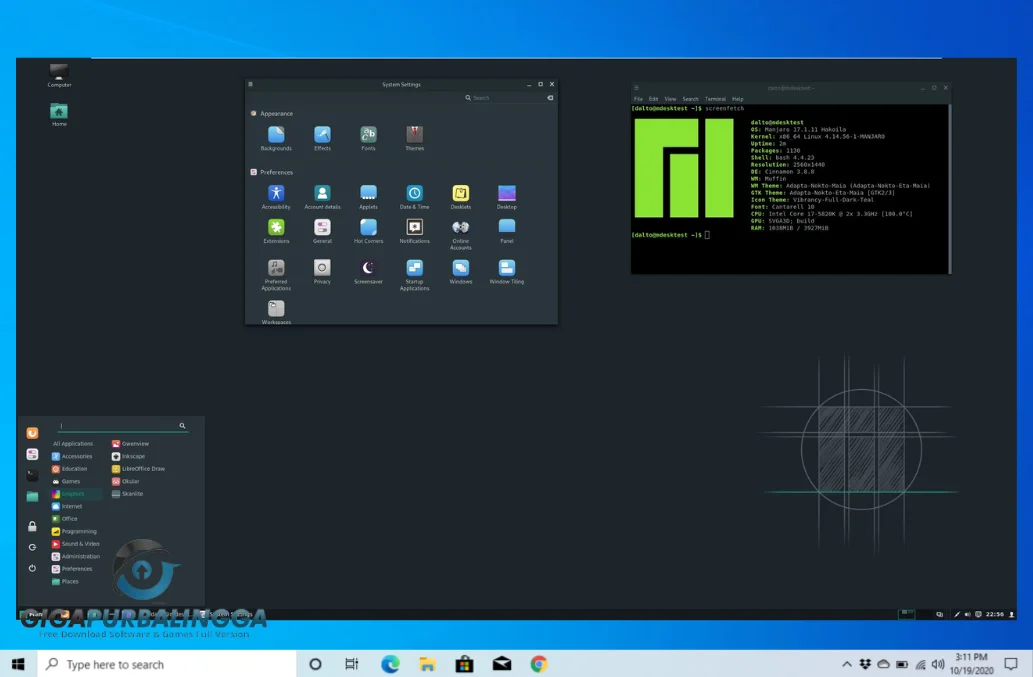This screenshot has height=677, width=1033.
Task: Launch Gwenview image viewer
Action: (135, 443)
